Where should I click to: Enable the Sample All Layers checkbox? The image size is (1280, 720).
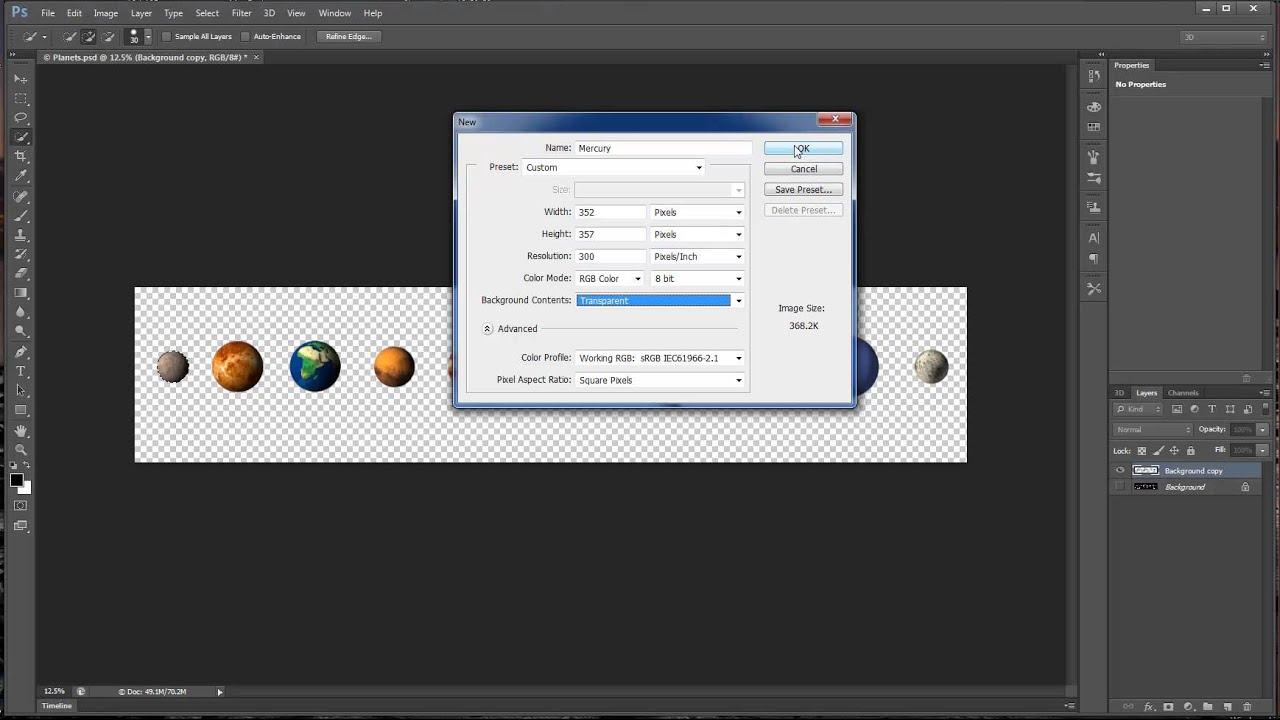[167, 37]
